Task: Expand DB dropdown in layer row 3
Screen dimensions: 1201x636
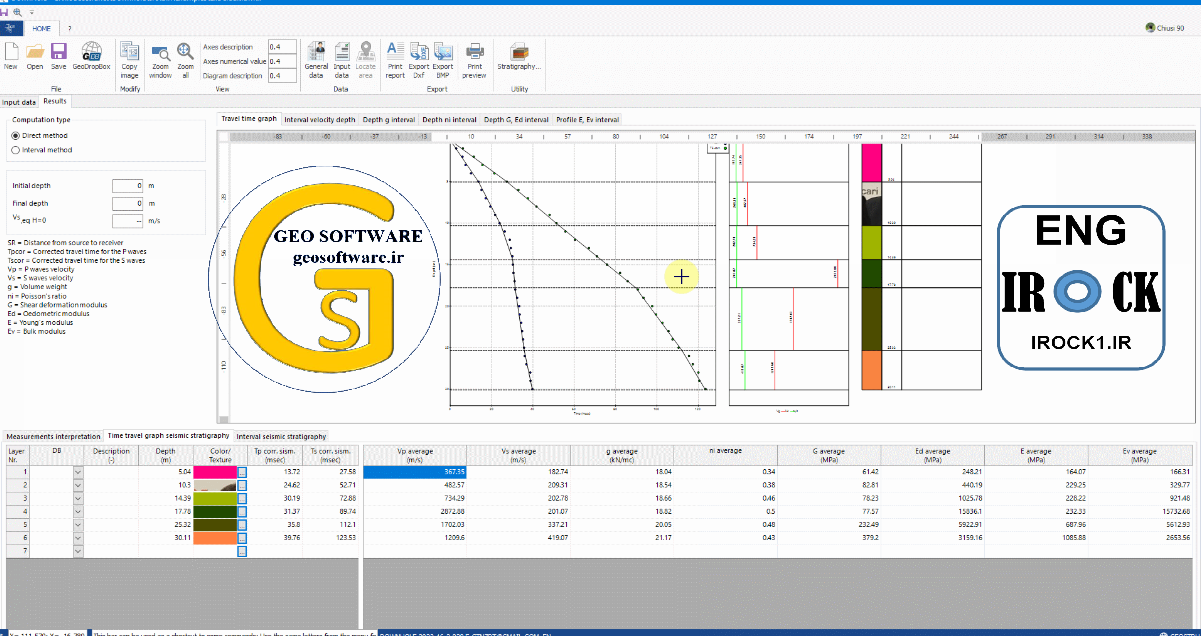Action: click(x=78, y=498)
